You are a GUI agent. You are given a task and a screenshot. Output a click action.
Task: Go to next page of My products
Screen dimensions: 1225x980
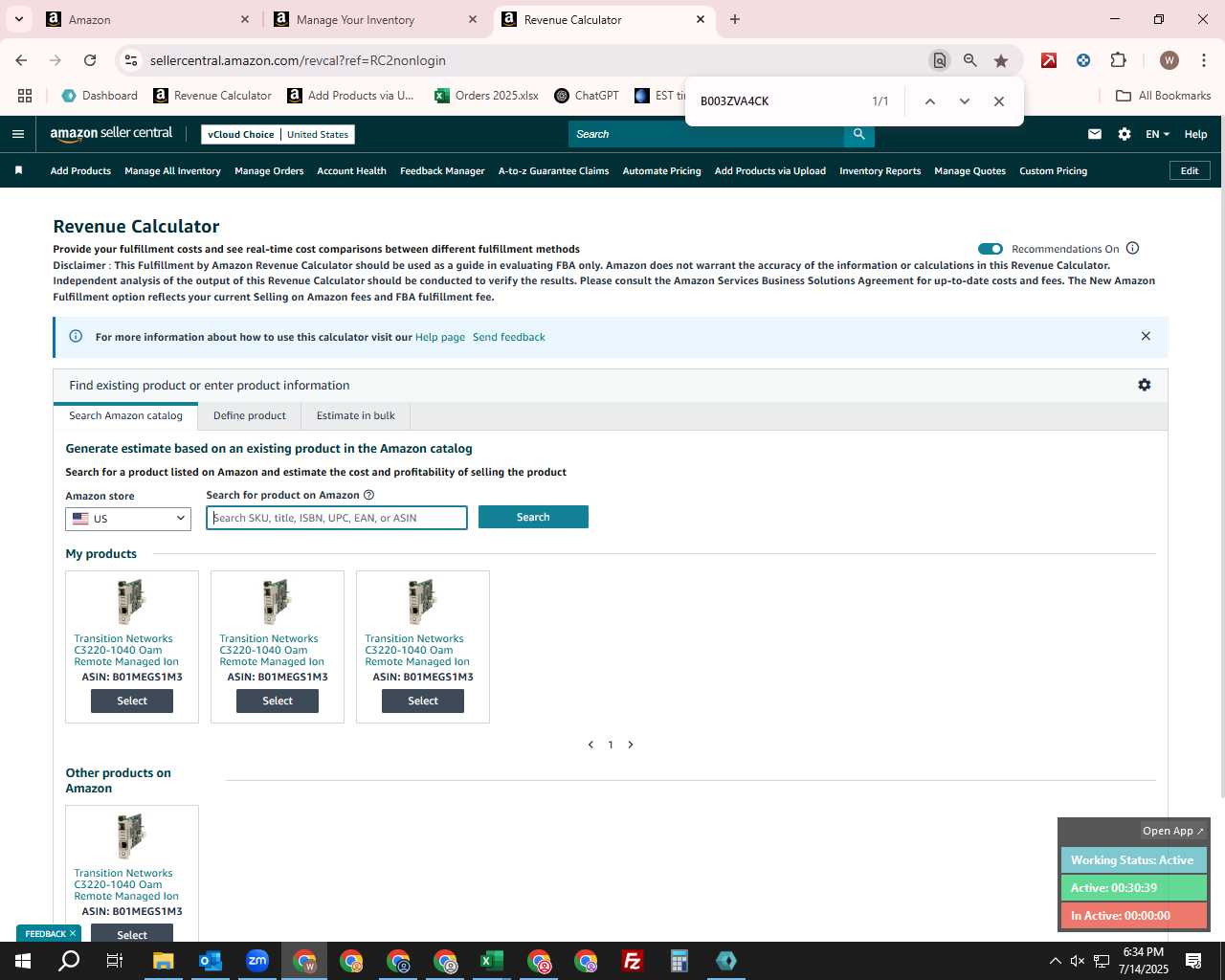[x=631, y=745]
